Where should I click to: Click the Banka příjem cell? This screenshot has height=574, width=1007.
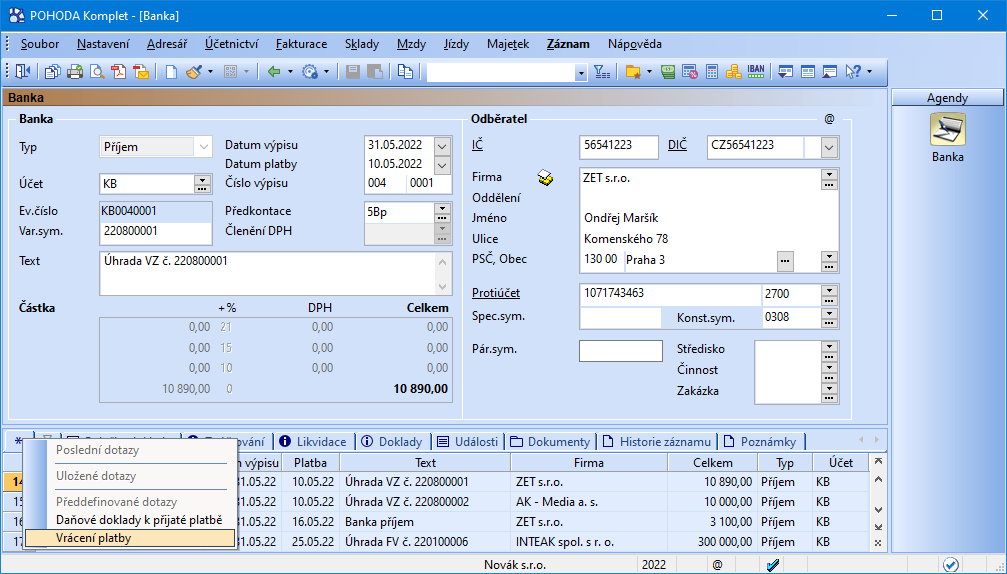(x=425, y=522)
